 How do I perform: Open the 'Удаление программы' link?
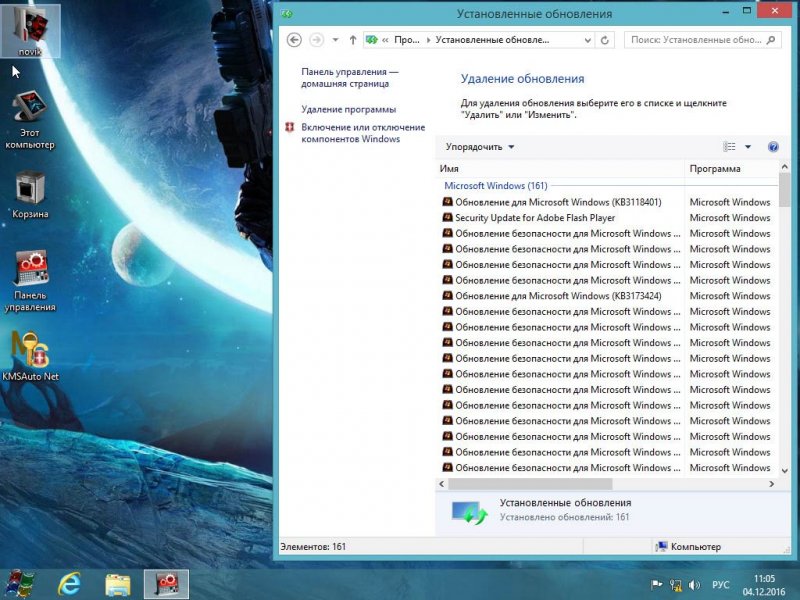348,109
